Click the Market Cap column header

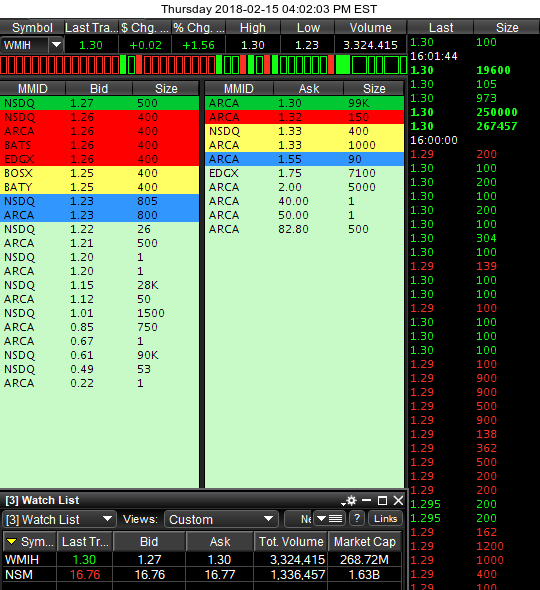tap(365, 541)
